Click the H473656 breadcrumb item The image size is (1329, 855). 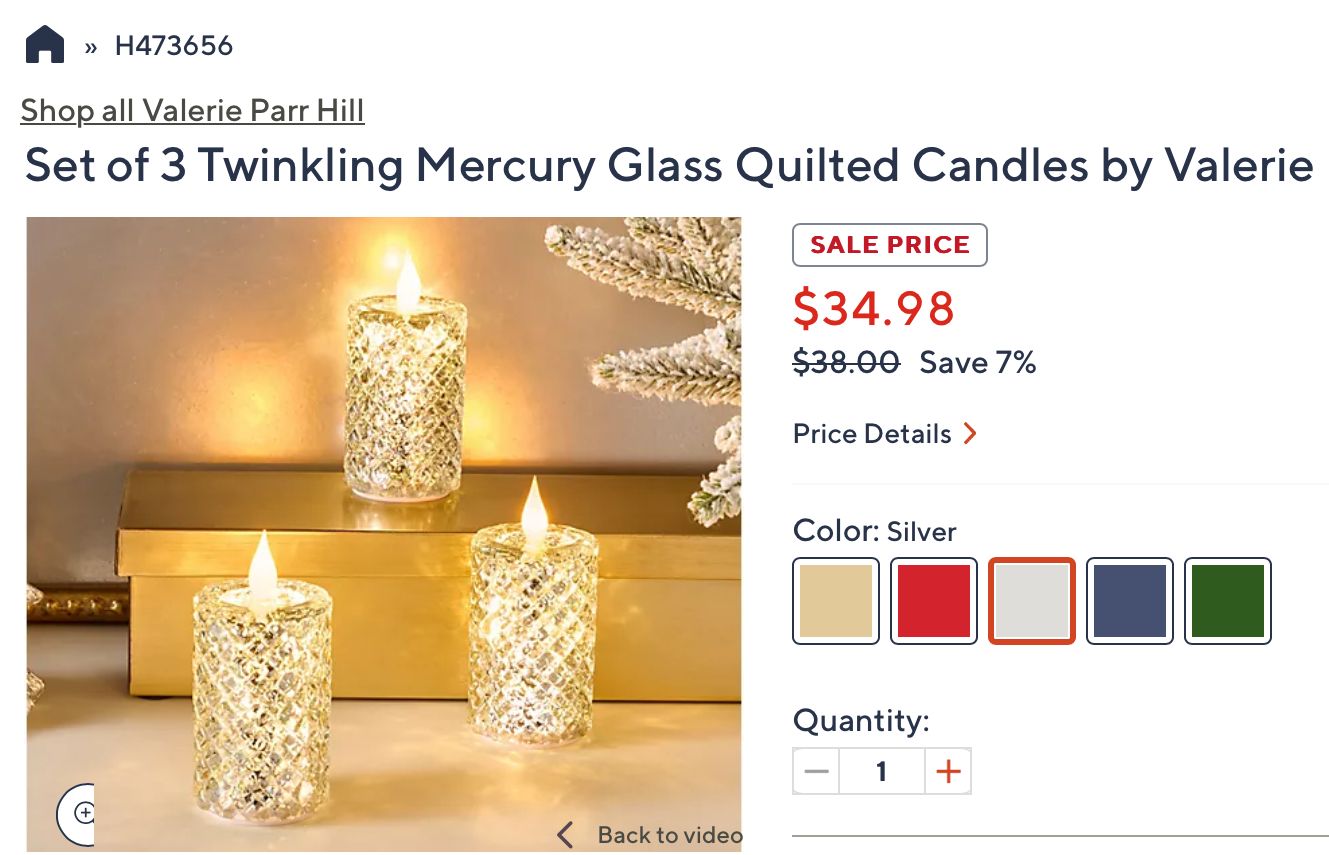(174, 46)
